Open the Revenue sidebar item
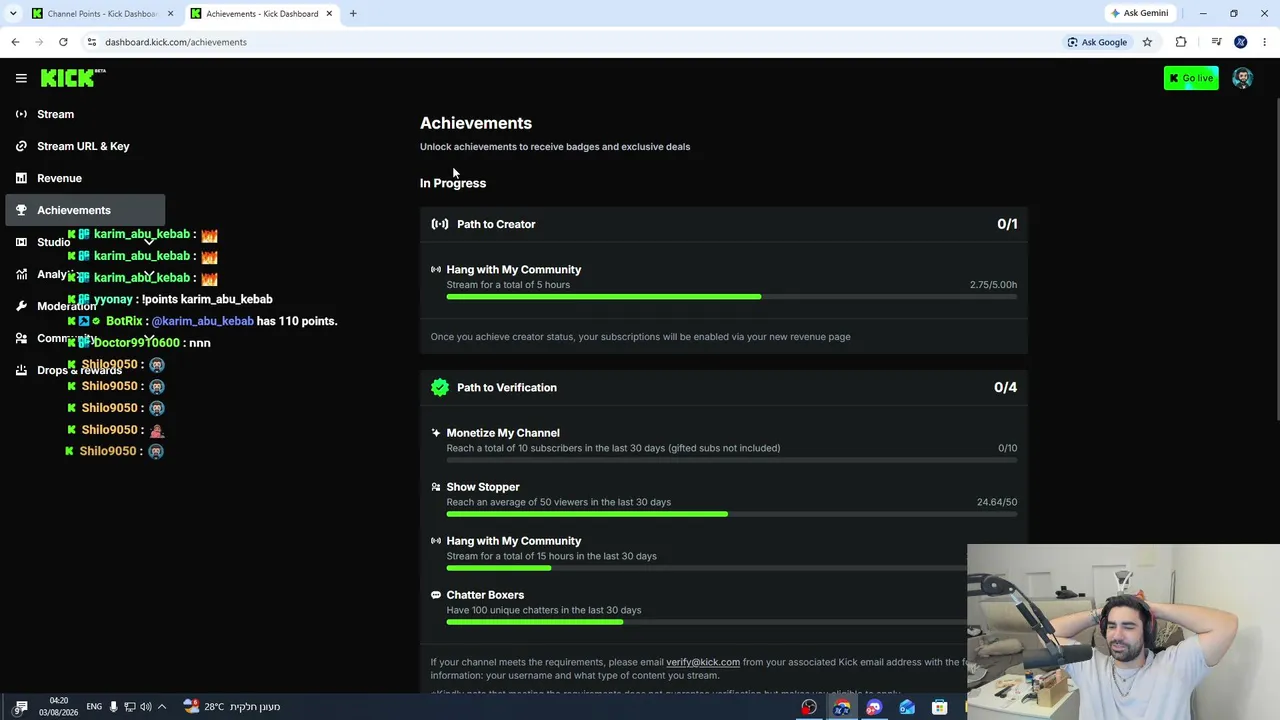 pos(85,178)
